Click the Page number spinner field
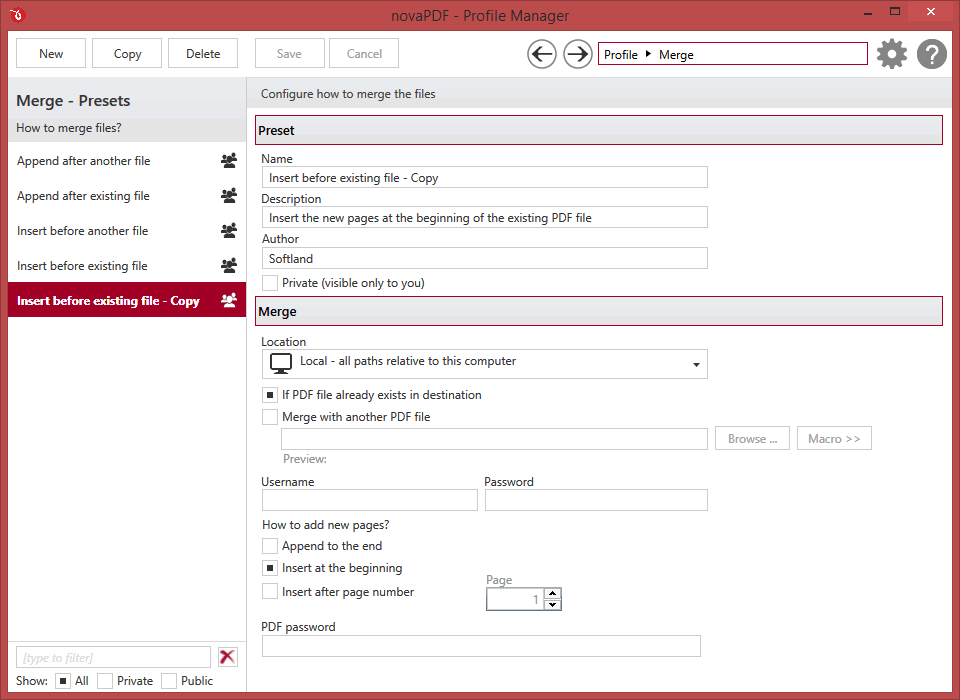The width and height of the screenshot is (960, 700). (516, 599)
